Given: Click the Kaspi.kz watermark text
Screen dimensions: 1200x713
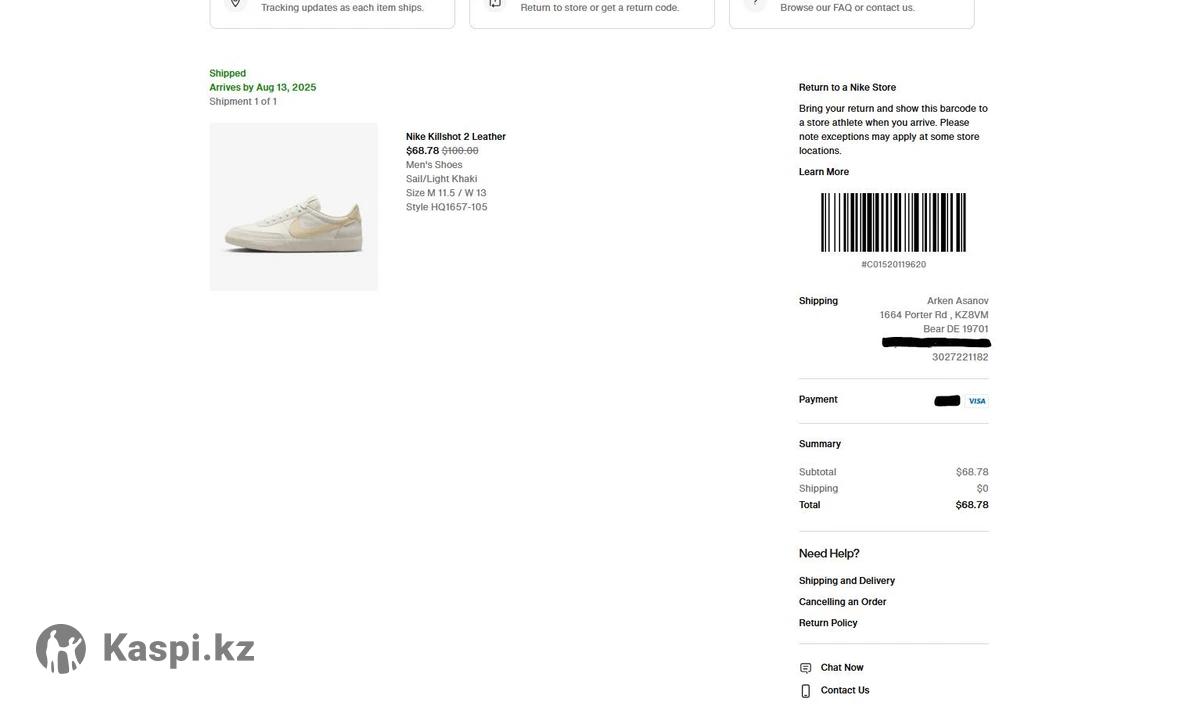Looking at the screenshot, I should pyautogui.click(x=178, y=649).
